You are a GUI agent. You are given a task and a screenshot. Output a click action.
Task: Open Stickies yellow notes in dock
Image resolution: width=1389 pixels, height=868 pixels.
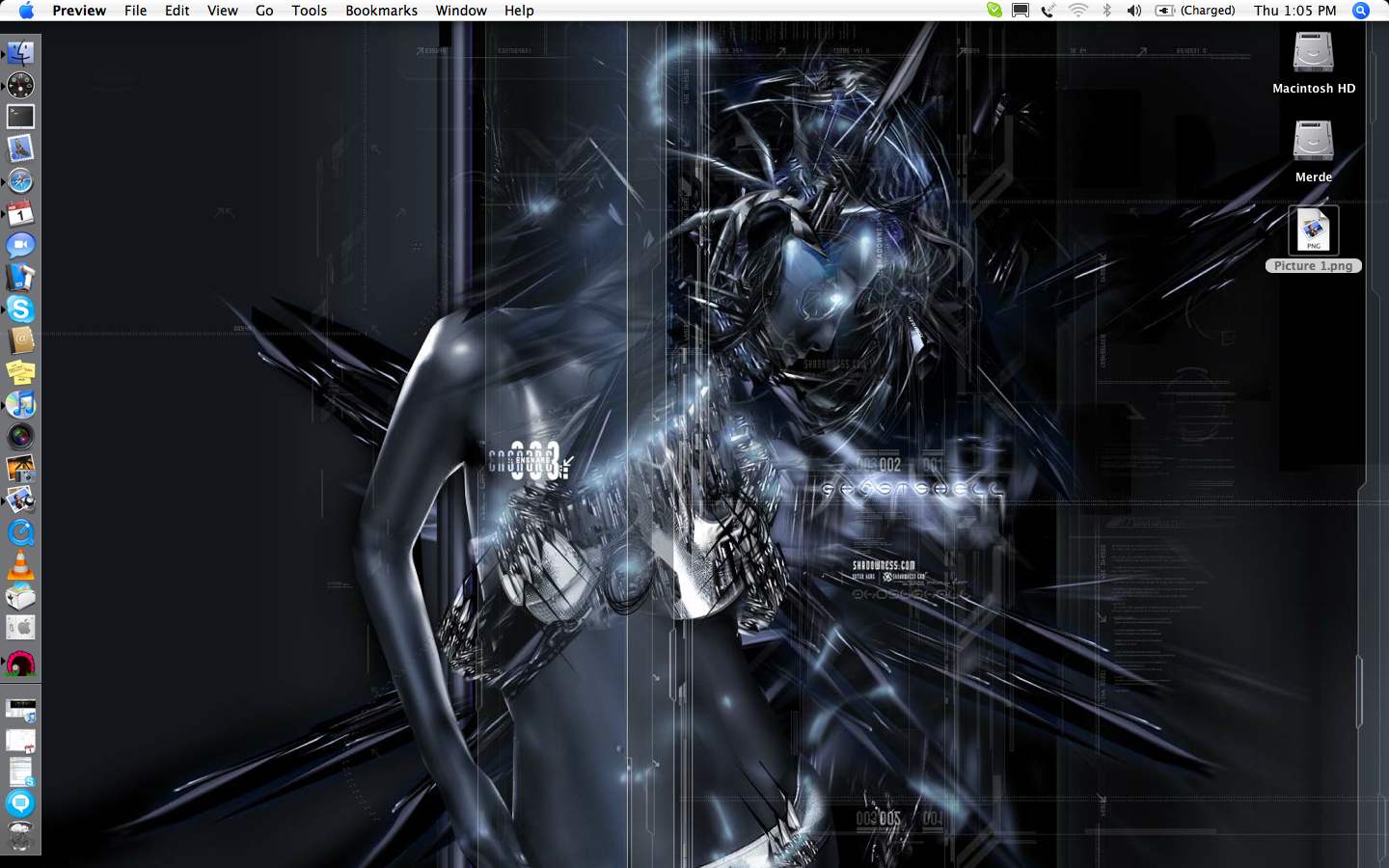[20, 372]
